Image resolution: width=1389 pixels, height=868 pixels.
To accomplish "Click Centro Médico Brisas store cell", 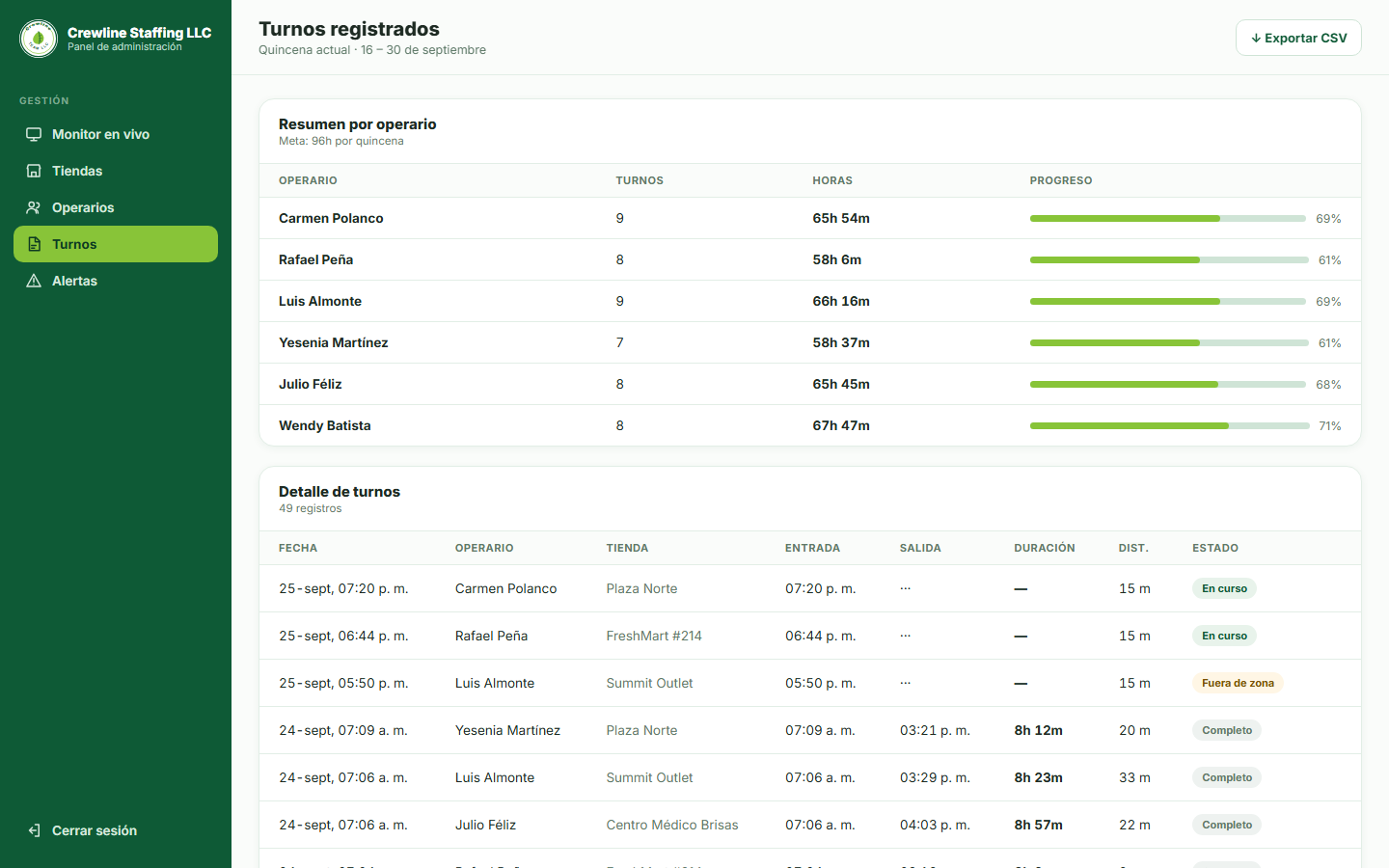I will (x=672, y=825).
